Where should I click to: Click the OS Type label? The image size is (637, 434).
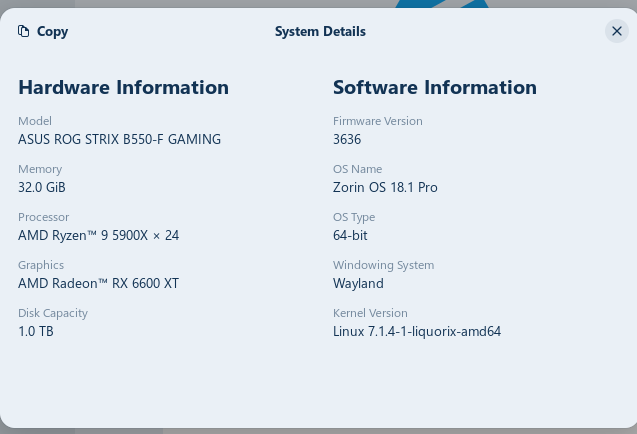click(x=354, y=217)
